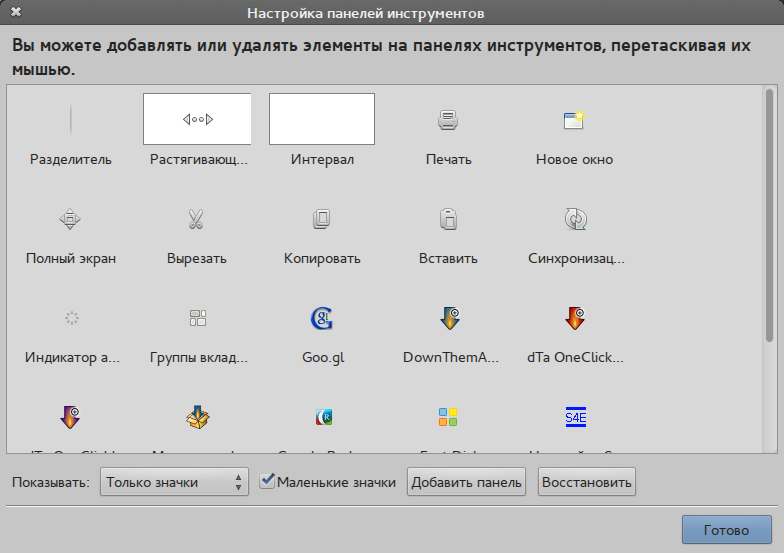
Task: Click the dTa OneClick icon
Action: (574, 319)
